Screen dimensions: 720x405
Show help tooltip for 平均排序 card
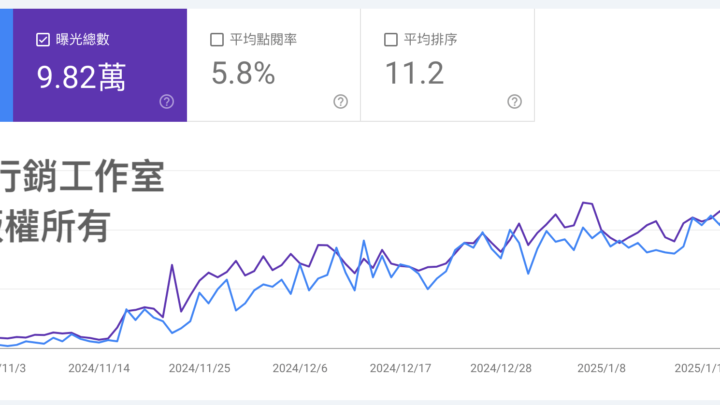(514, 101)
